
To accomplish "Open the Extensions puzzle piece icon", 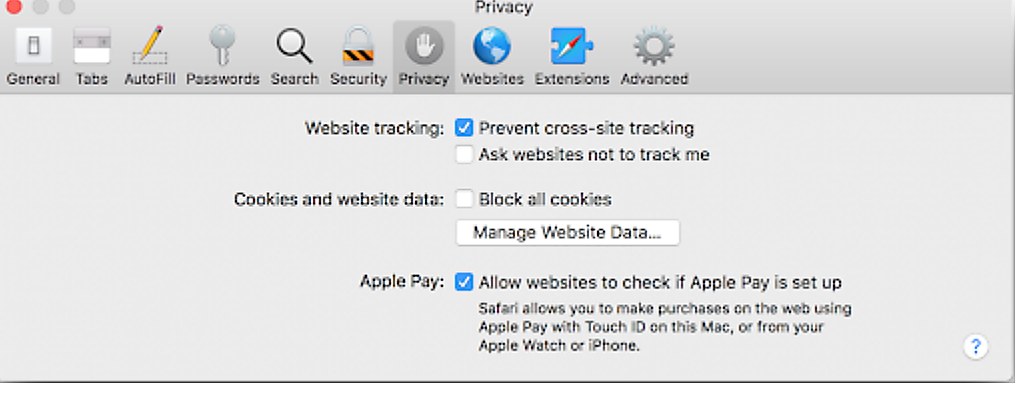I will (572, 46).
